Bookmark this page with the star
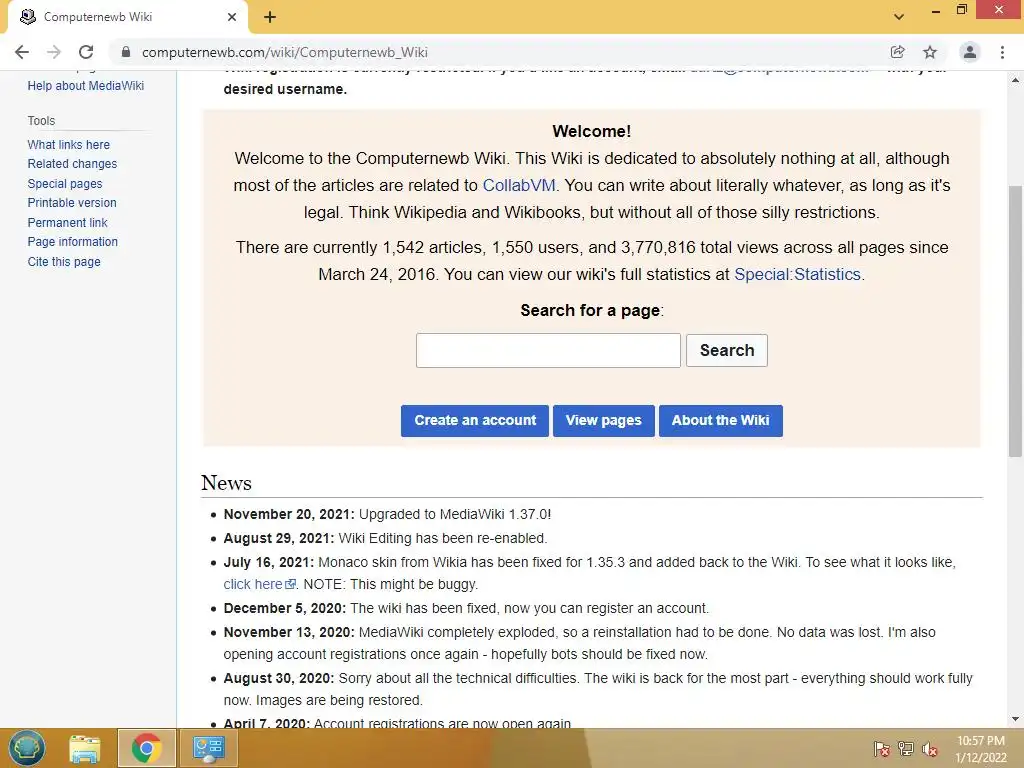Screen dimensions: 1024x768 930,52
